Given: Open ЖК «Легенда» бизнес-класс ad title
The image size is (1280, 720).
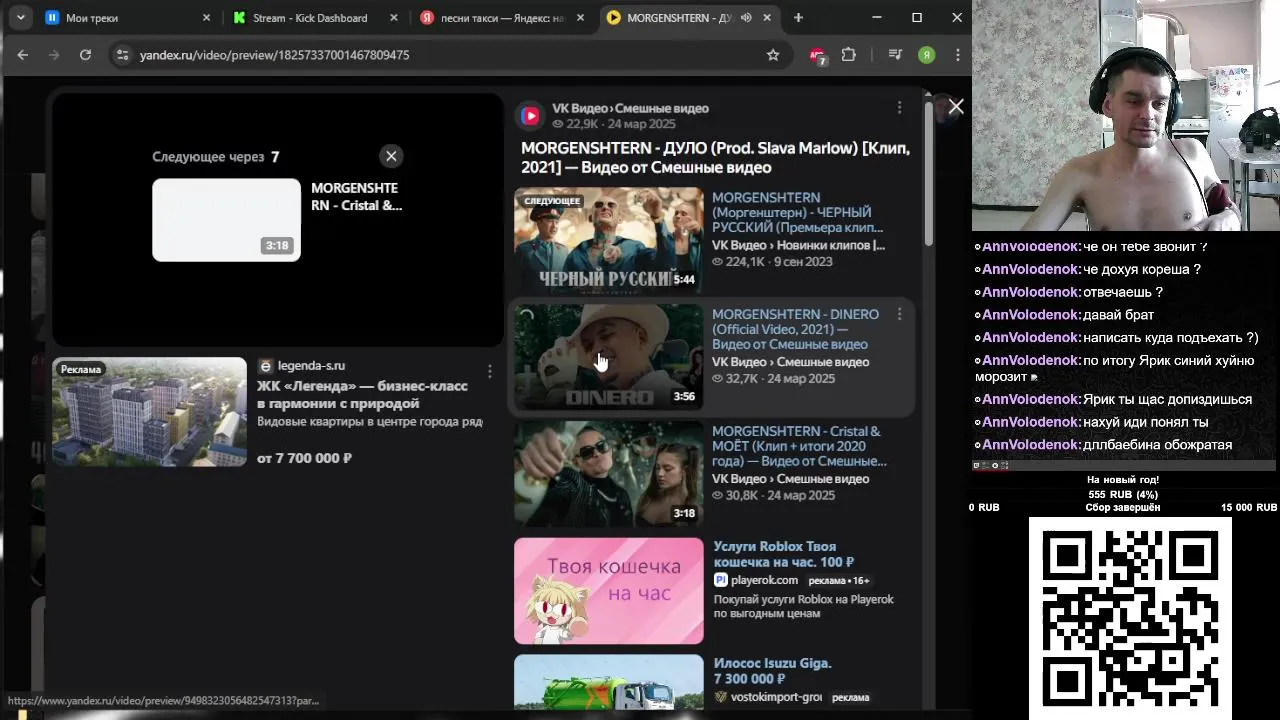Looking at the screenshot, I should tap(362, 395).
